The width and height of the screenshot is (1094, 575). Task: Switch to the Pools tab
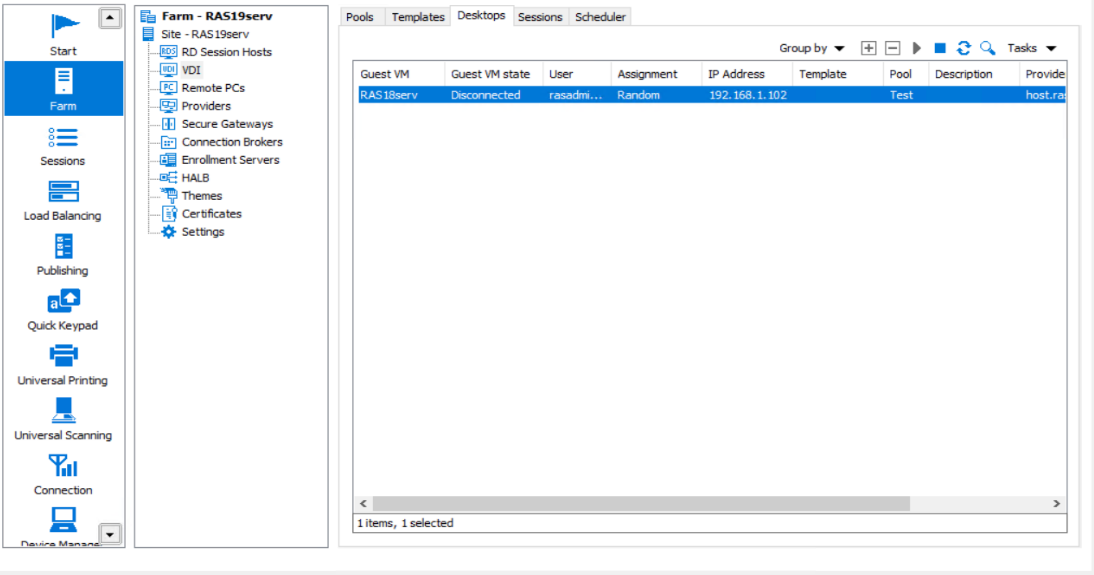(x=359, y=17)
